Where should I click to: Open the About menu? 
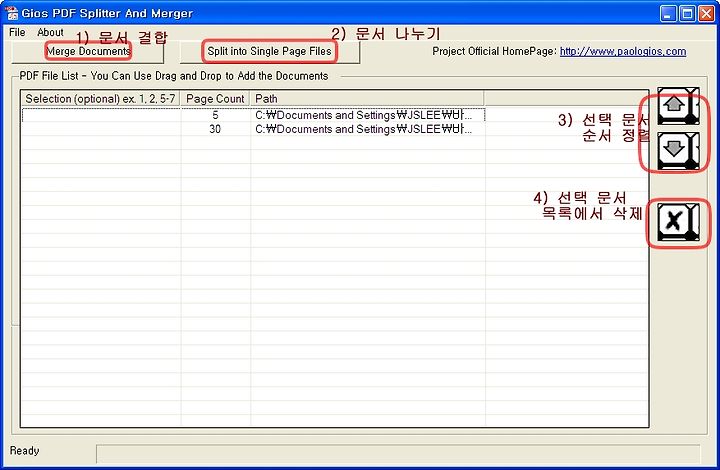coord(51,33)
